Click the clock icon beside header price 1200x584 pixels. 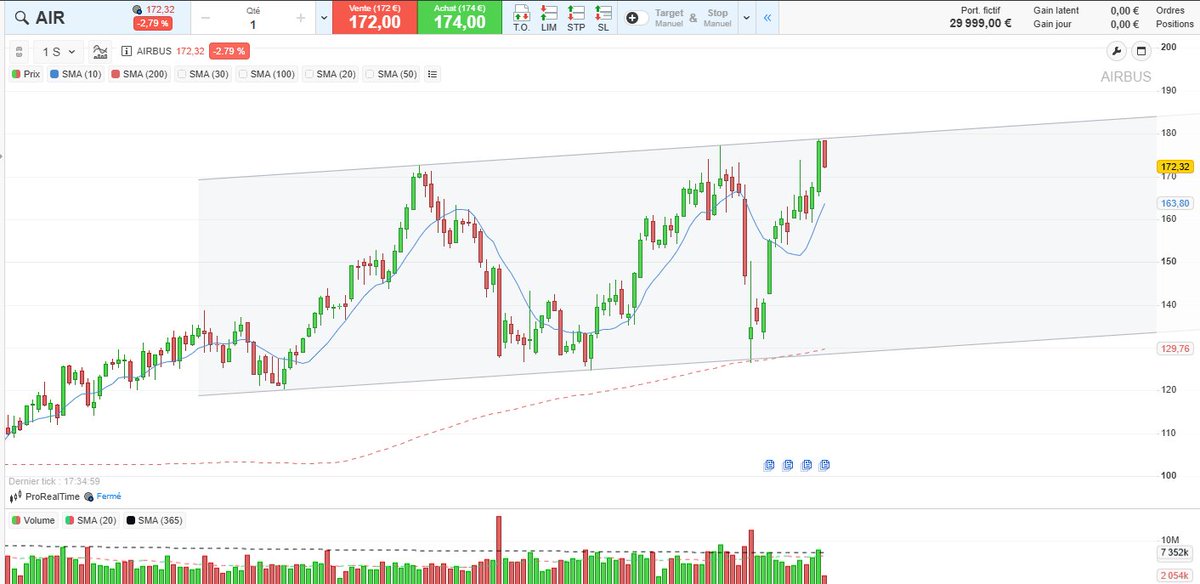click(137, 10)
